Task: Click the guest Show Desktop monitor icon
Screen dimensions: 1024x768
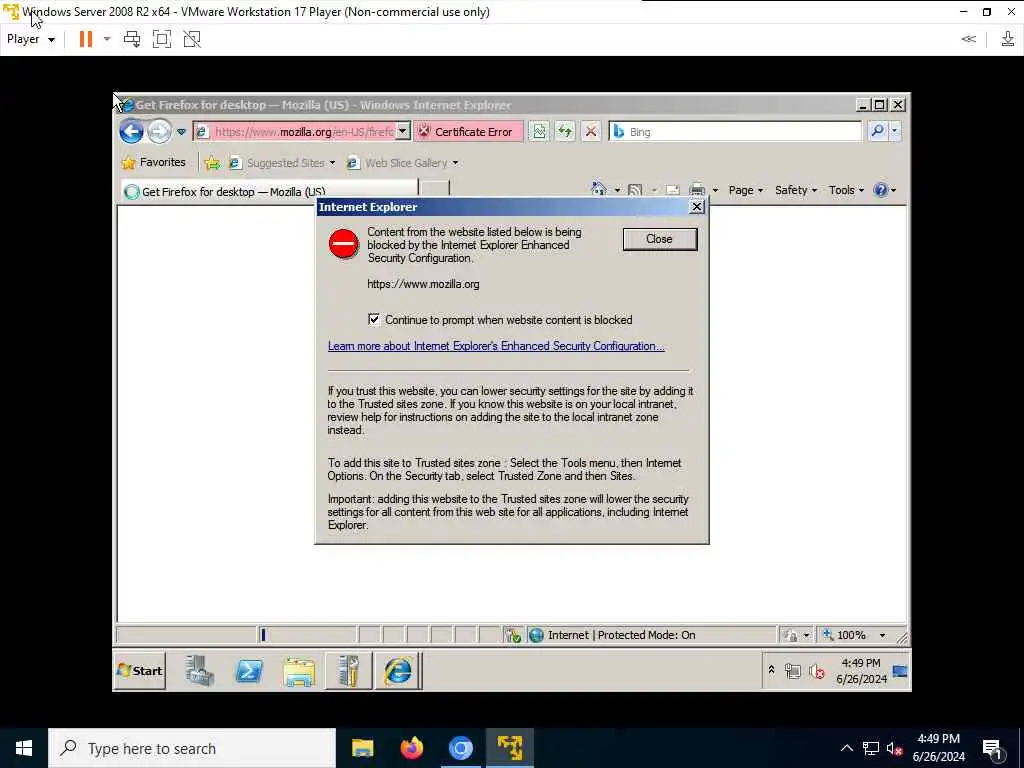Action: [x=900, y=671]
